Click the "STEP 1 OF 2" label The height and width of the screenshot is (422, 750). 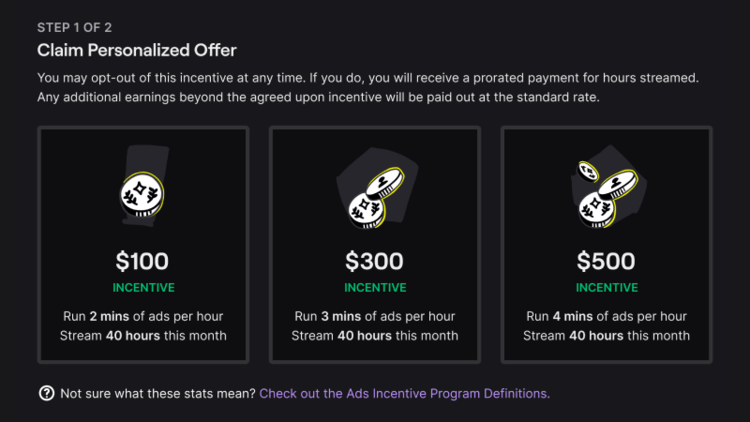click(x=79, y=26)
